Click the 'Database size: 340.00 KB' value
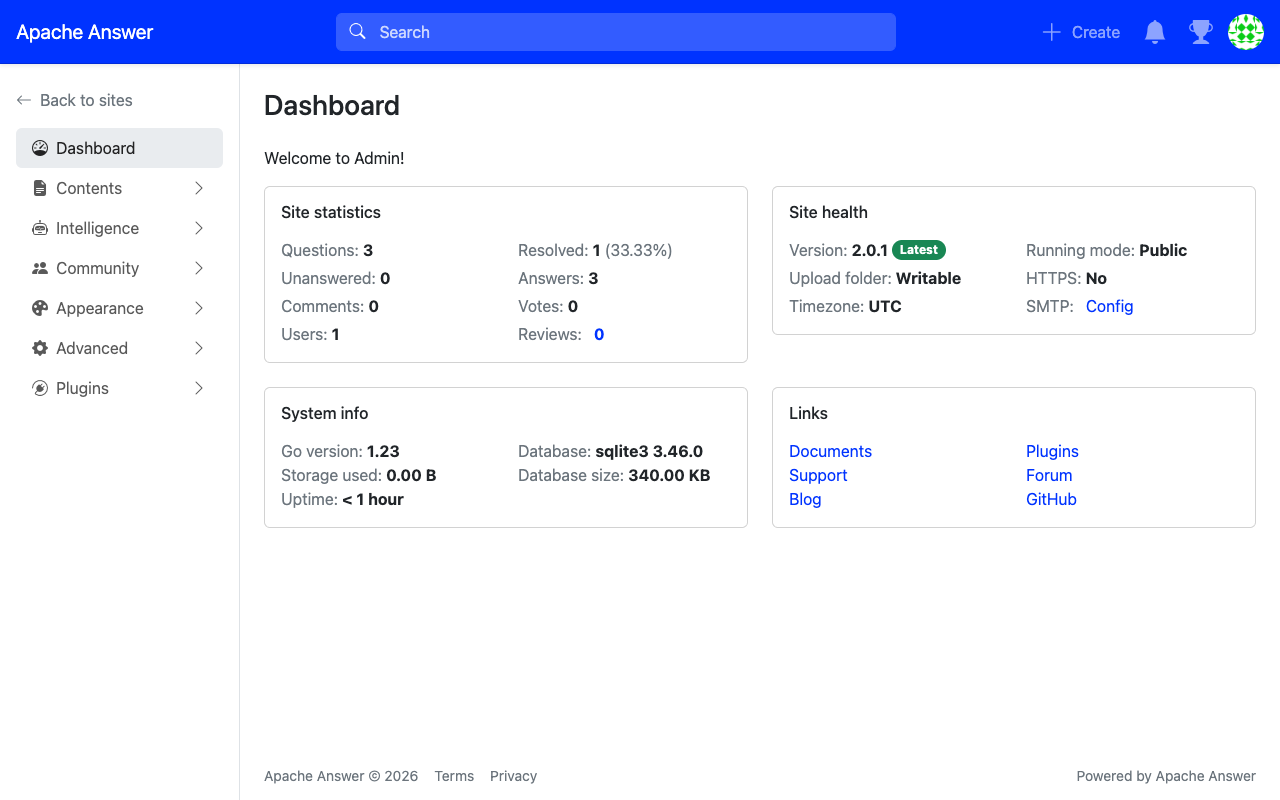 point(614,475)
